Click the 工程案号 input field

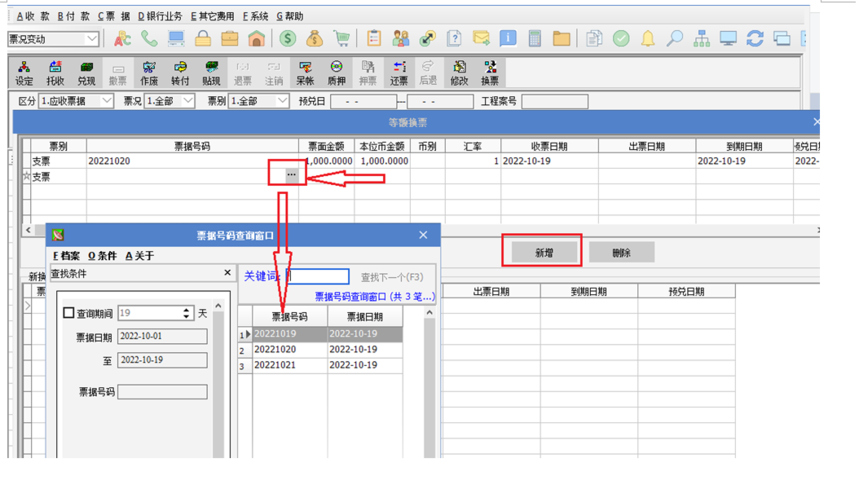point(555,101)
